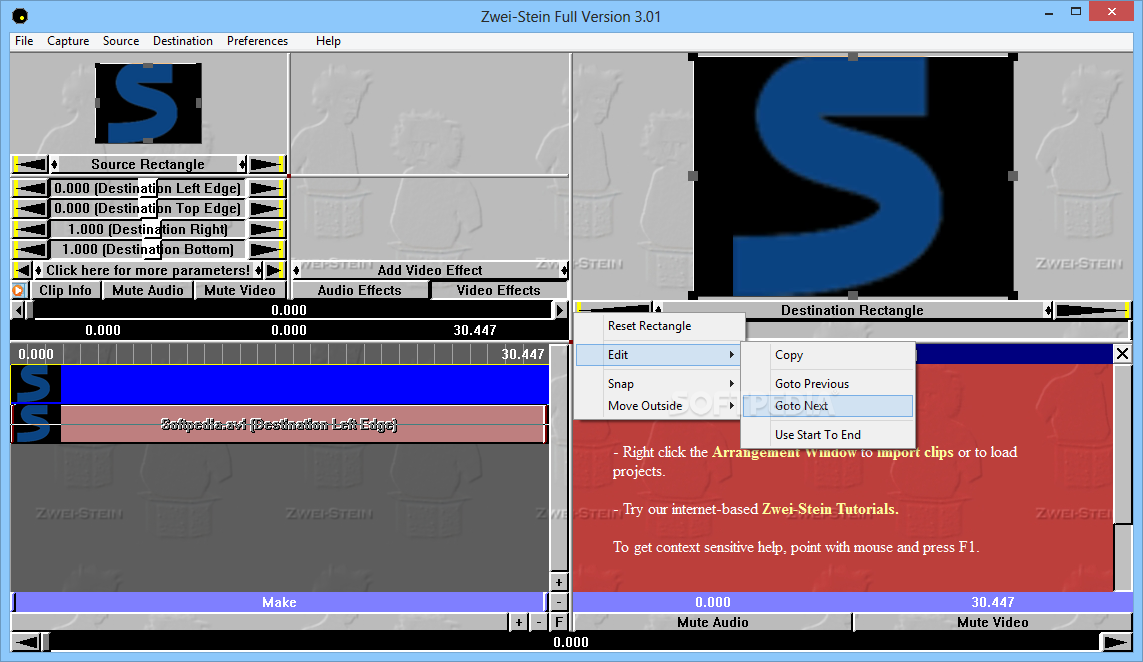
Task: Increase Destination Right value with right arrow
Action: coord(267,229)
